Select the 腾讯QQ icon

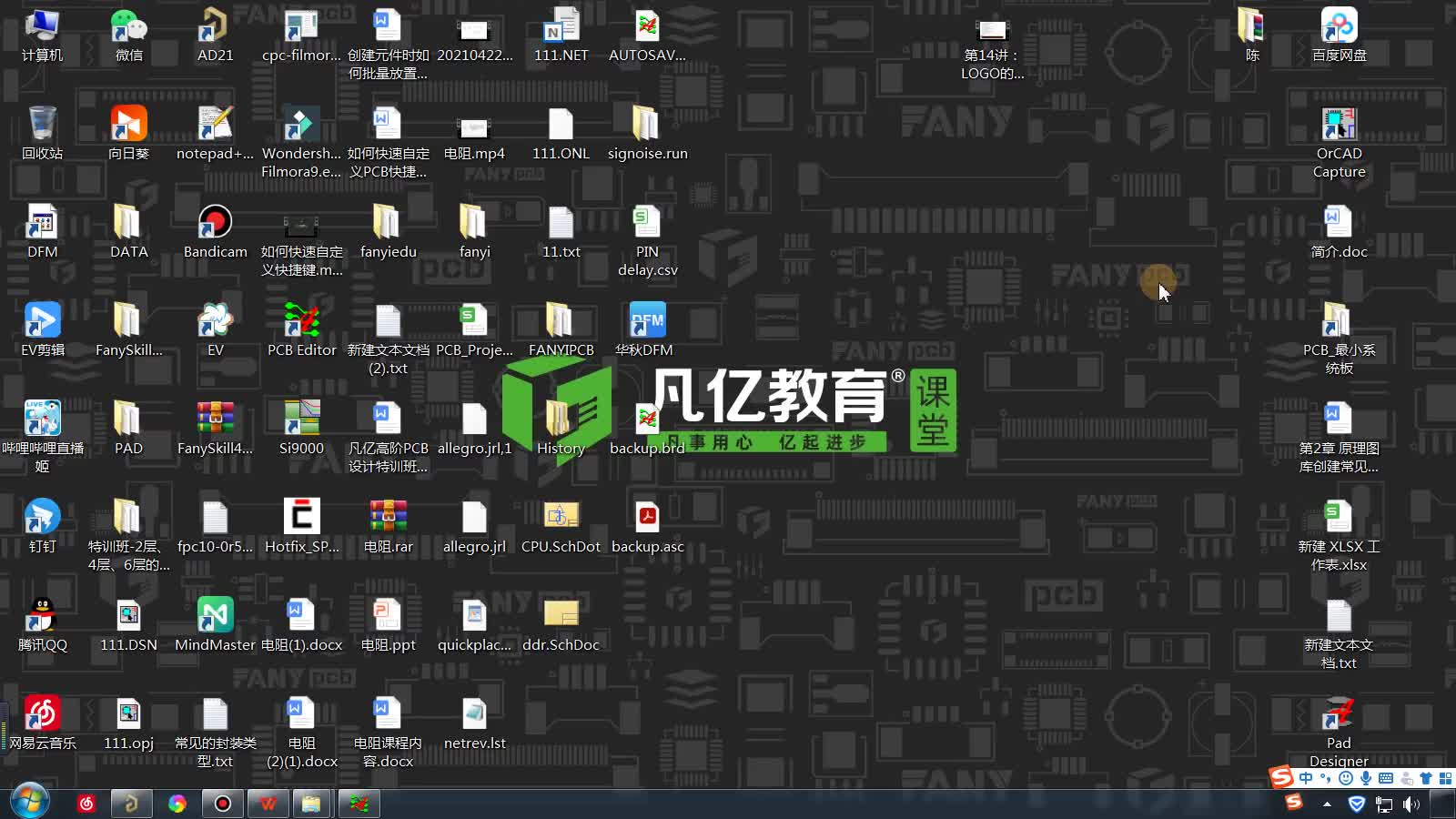(x=42, y=624)
